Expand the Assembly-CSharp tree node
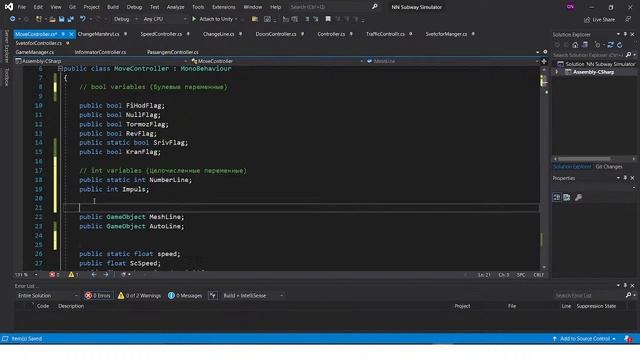 pyautogui.click(x=557, y=72)
